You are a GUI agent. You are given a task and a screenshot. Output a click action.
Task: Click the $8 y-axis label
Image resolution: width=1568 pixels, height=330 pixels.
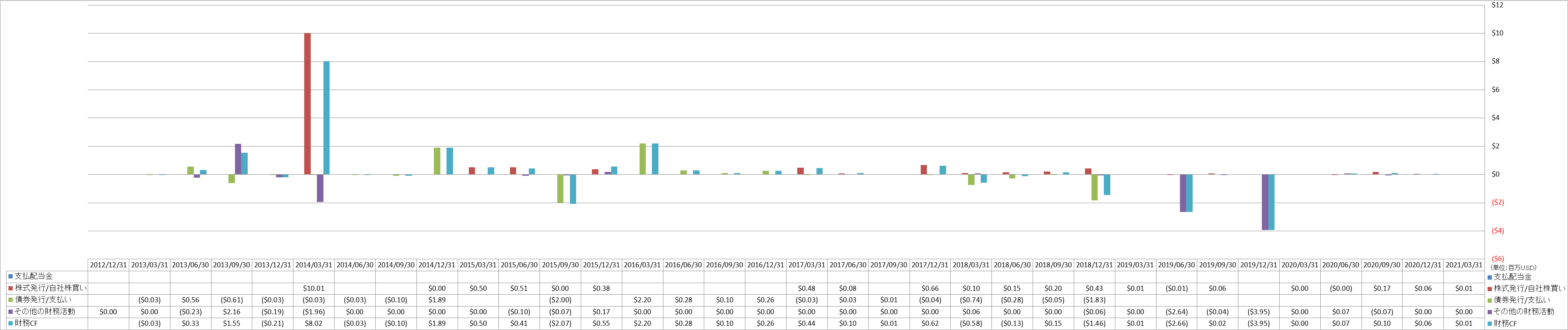tap(1495, 62)
